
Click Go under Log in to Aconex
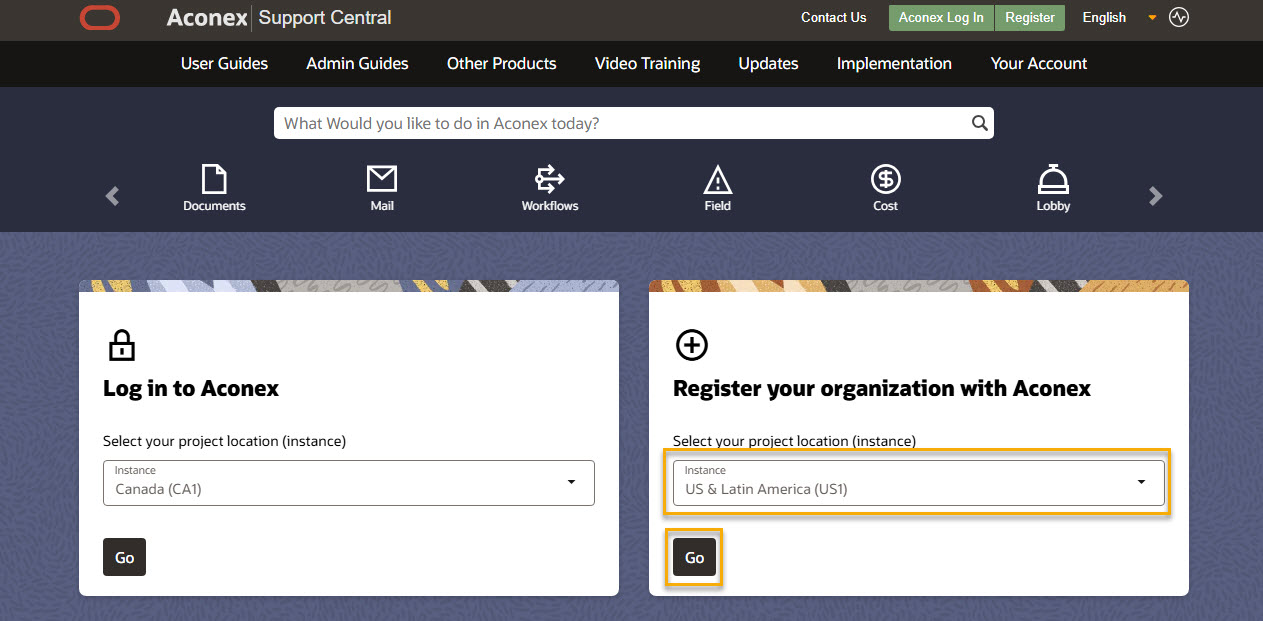[124, 557]
